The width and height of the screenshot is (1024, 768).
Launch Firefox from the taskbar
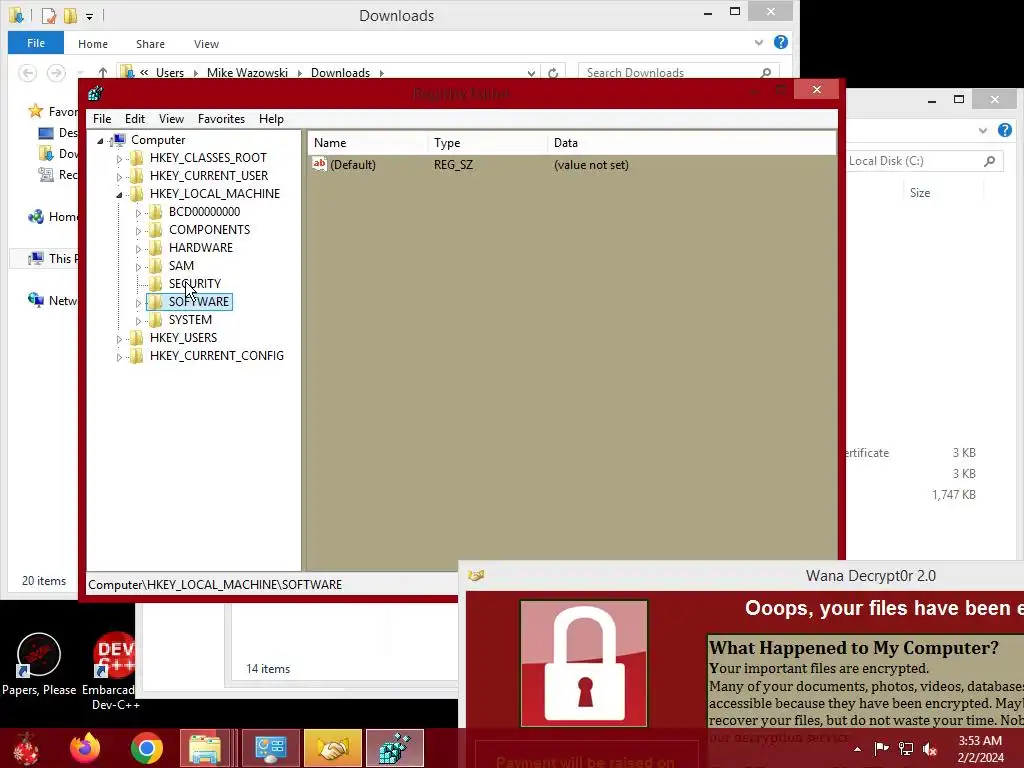[85, 748]
